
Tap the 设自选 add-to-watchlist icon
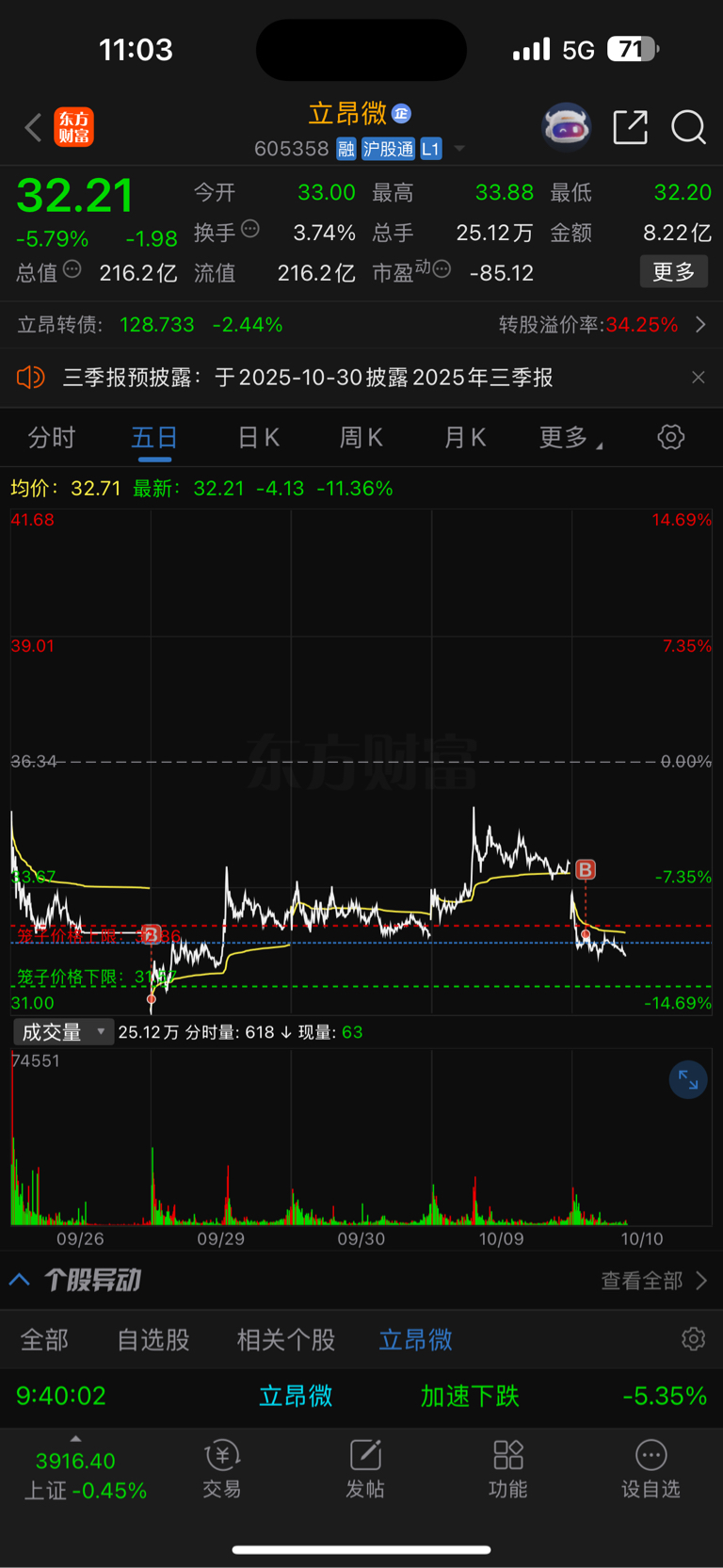(x=651, y=1469)
